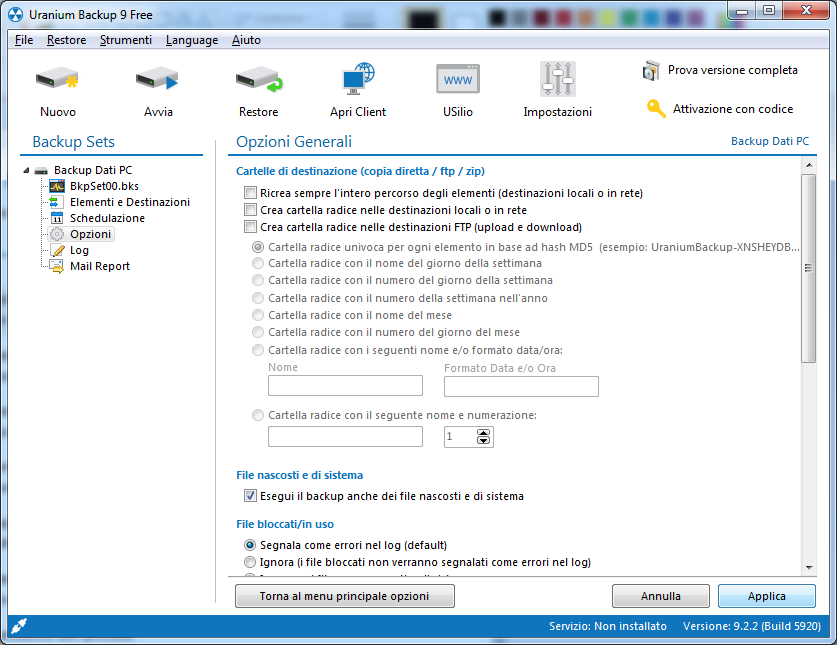Click the Schedulazione calendar icon
The width and height of the screenshot is (837, 645).
click(57, 218)
